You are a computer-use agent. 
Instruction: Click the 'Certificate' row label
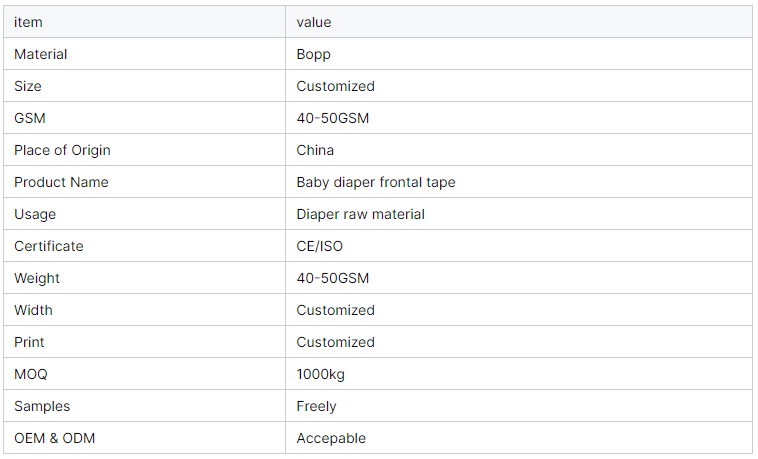click(x=49, y=246)
